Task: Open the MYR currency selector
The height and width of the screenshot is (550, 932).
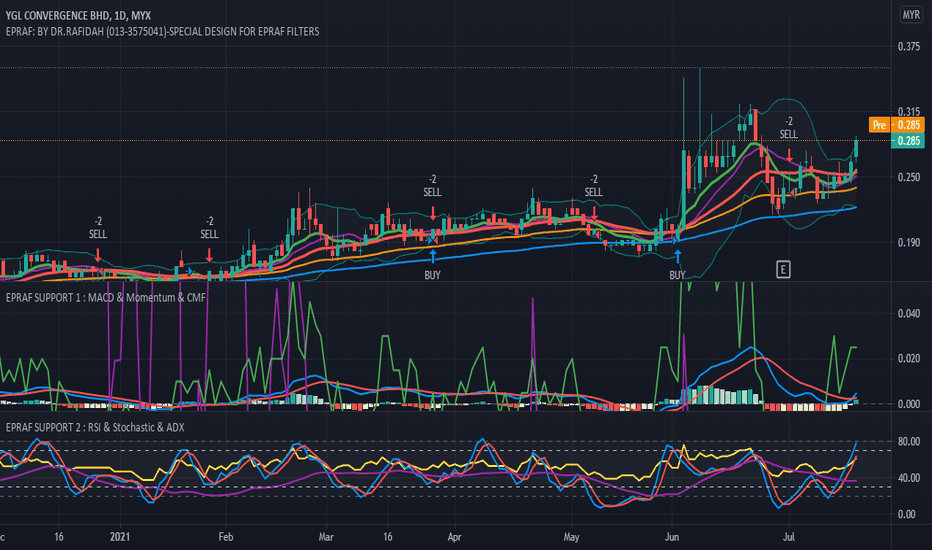Action: pyautogui.click(x=911, y=15)
